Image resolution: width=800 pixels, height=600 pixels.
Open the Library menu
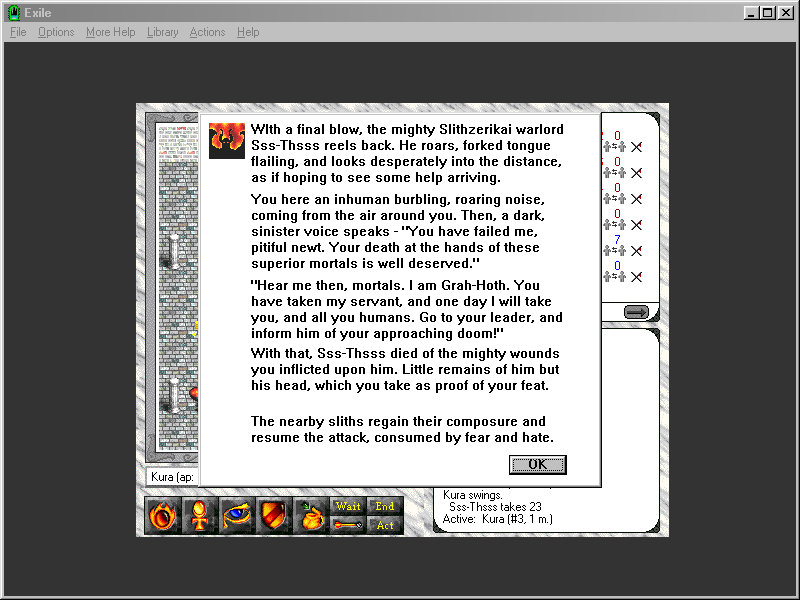(163, 32)
